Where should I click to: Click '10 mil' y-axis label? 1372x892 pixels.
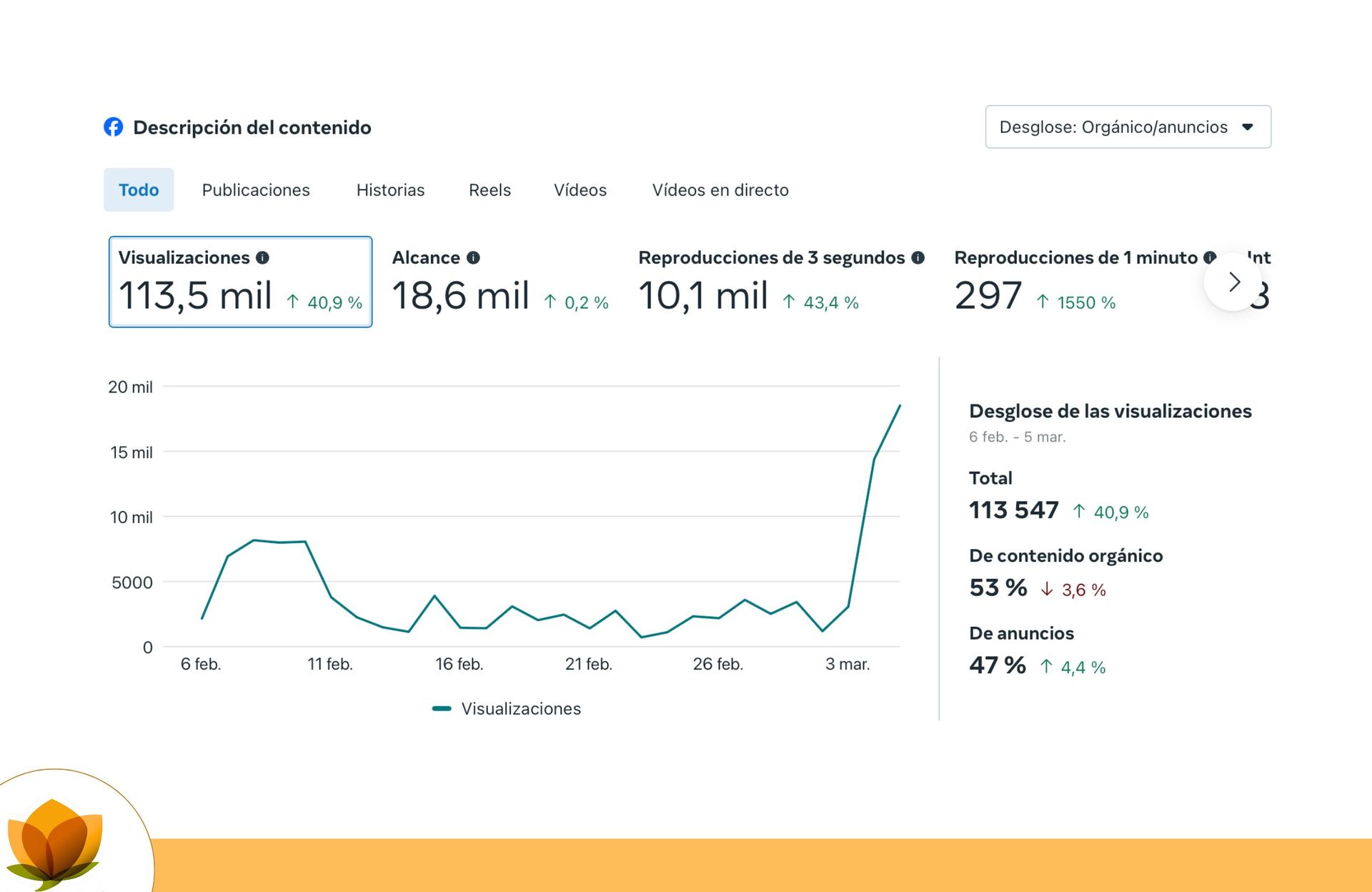pyautogui.click(x=131, y=517)
